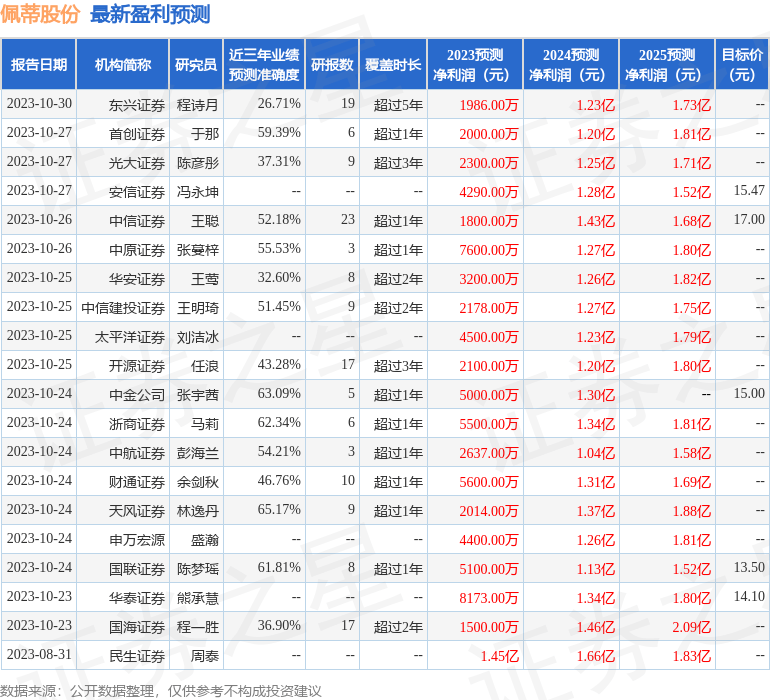
Task: Click the 2025预测净利润 column header
Action: coord(667,65)
